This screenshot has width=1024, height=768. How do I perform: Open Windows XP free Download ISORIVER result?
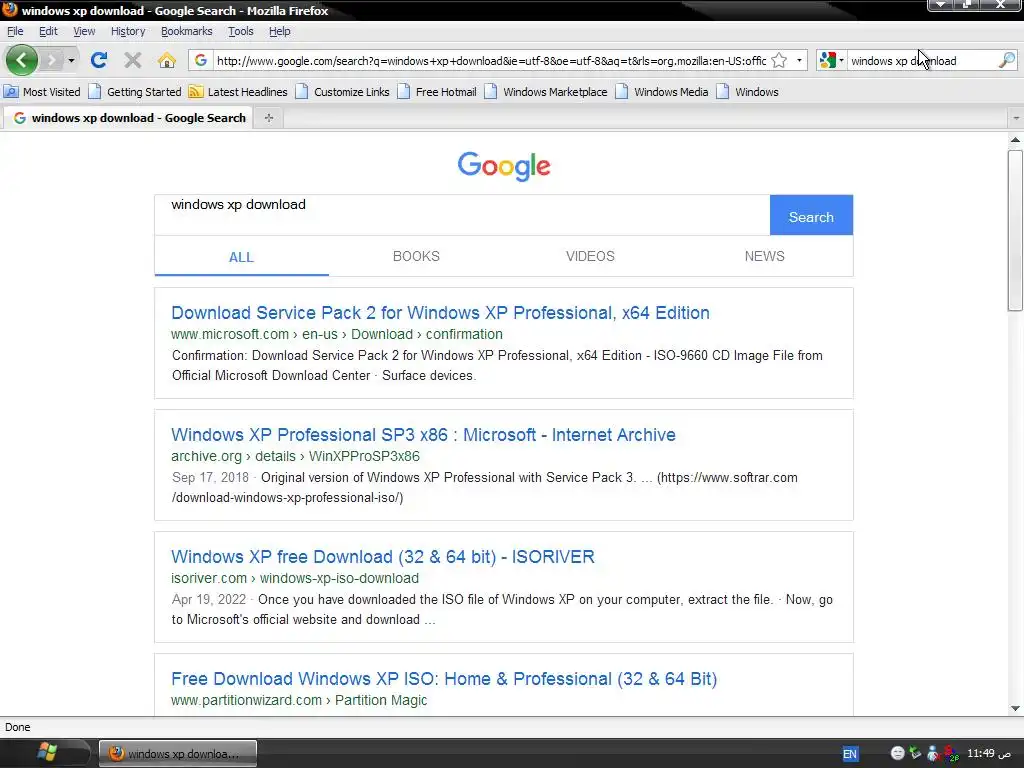383,557
